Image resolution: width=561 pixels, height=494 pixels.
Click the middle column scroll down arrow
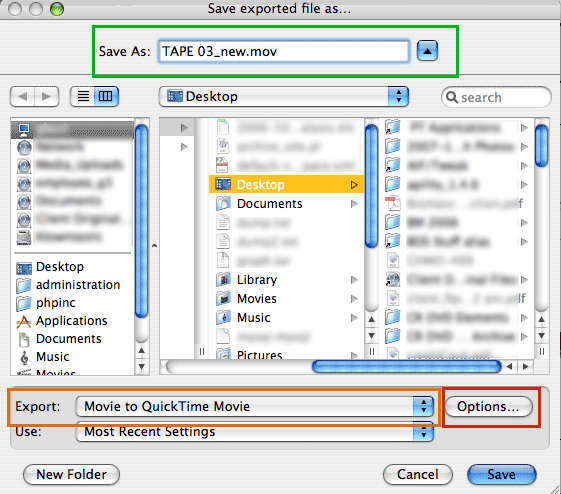point(372,336)
